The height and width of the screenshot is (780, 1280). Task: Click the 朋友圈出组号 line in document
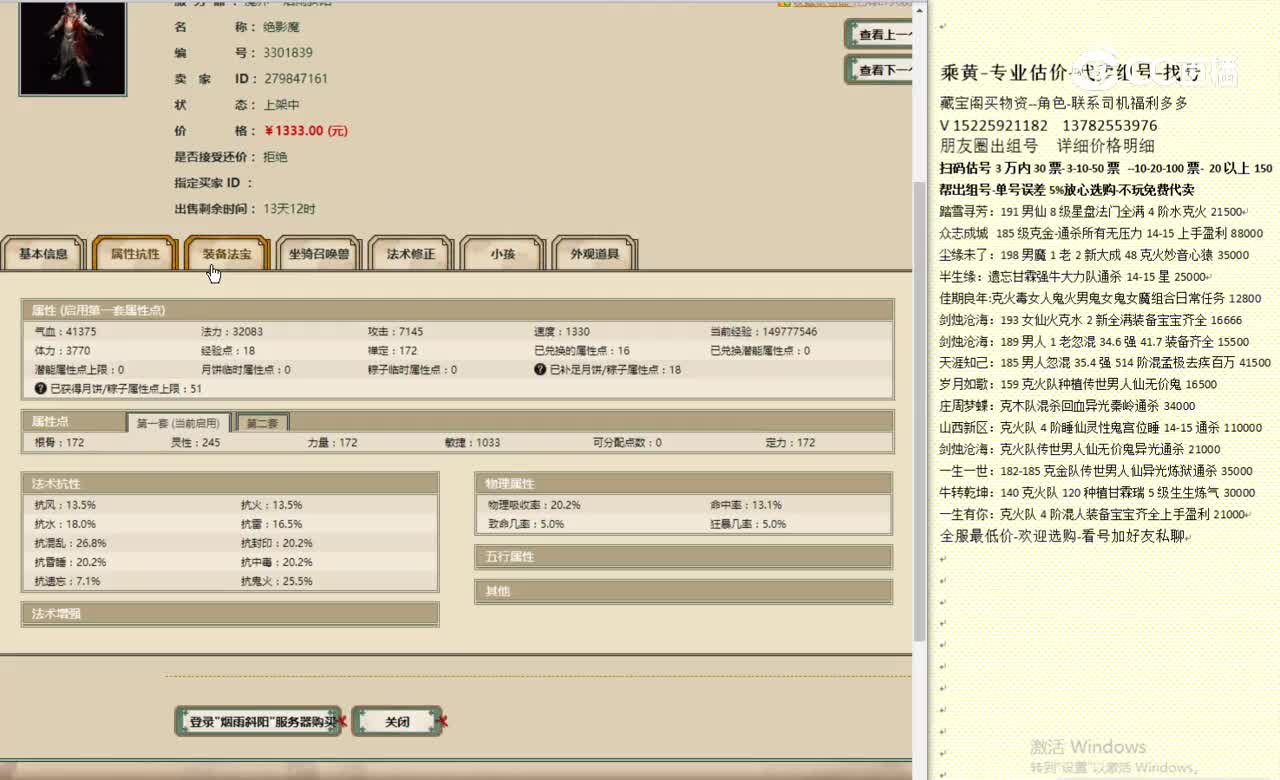coord(1047,146)
